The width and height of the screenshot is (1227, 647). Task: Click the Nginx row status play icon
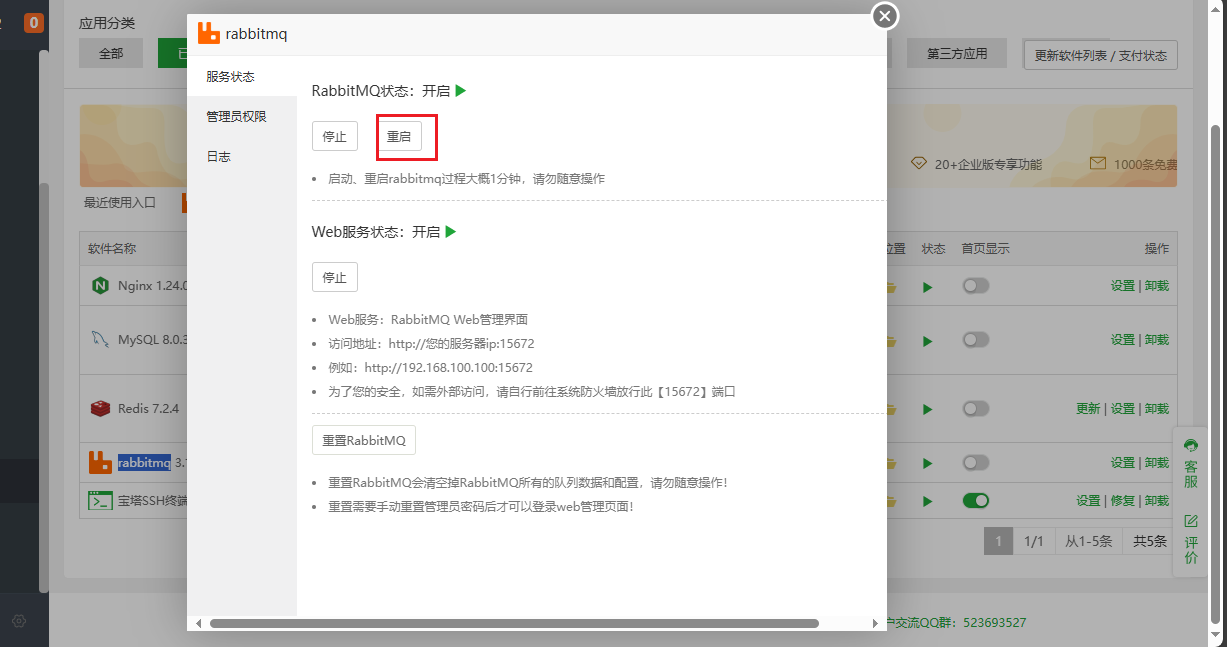click(928, 287)
